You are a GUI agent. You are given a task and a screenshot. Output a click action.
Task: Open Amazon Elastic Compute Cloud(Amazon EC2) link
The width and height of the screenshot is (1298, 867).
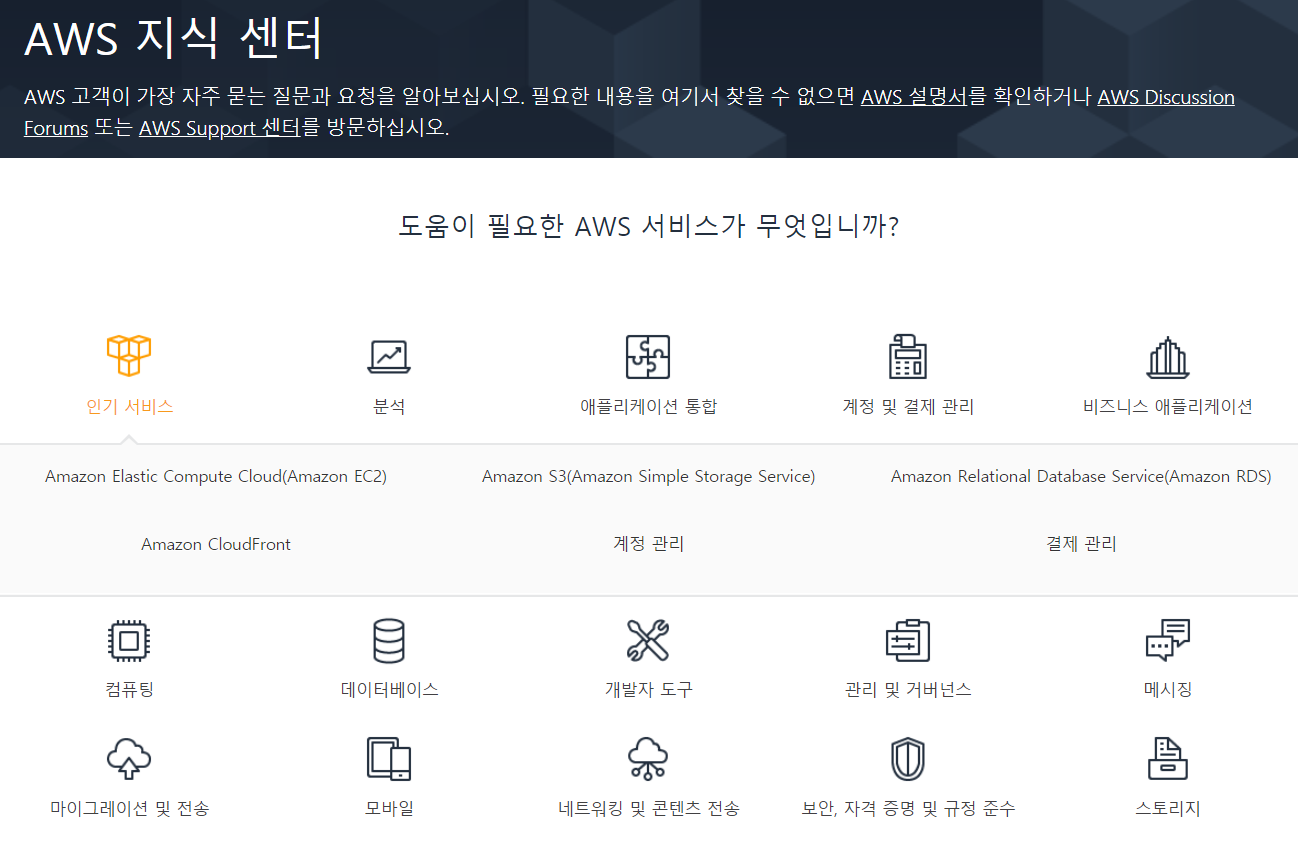coord(216,477)
